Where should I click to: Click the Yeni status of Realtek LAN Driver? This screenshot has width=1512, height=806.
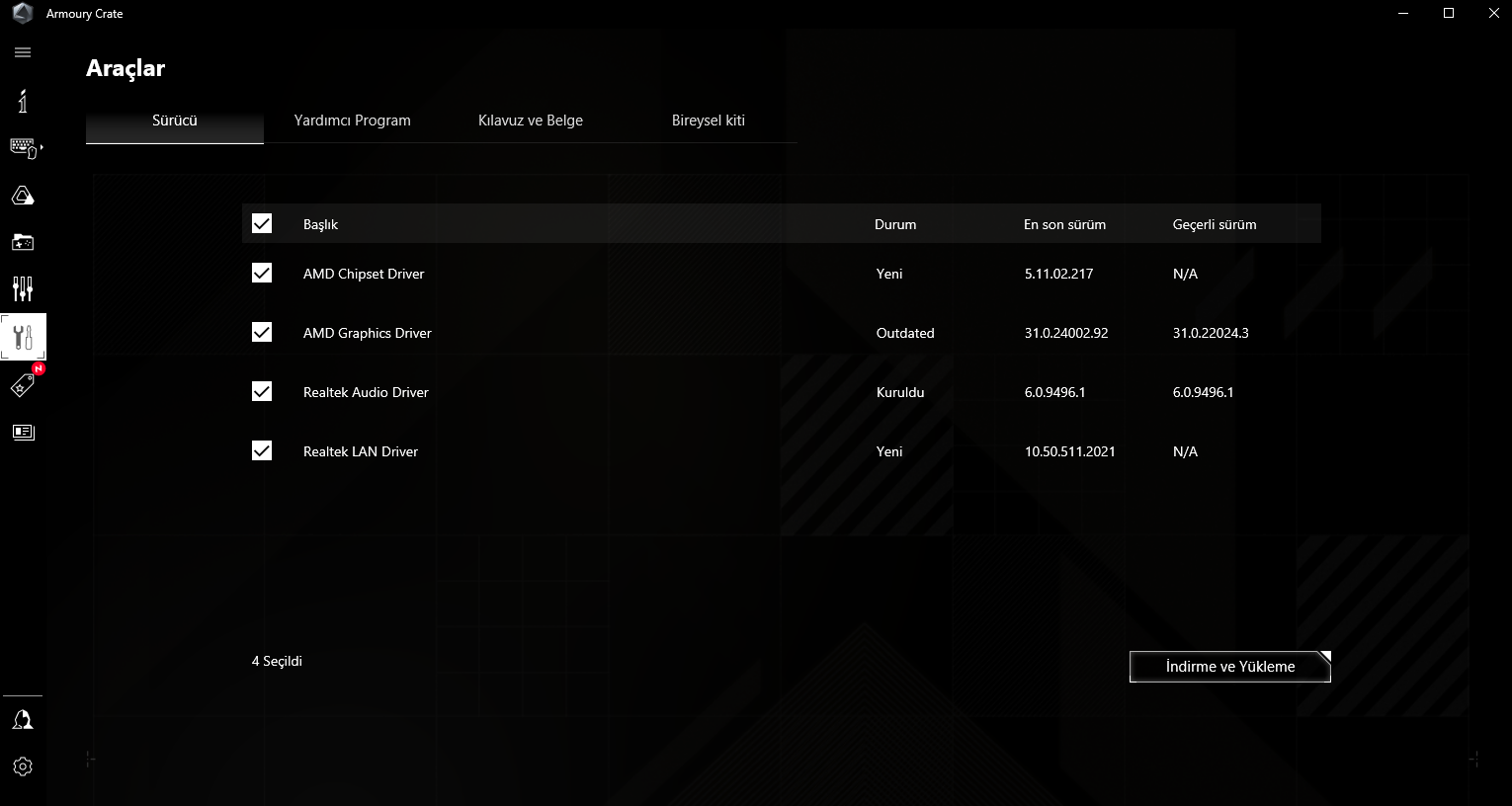pyautogui.click(x=889, y=451)
